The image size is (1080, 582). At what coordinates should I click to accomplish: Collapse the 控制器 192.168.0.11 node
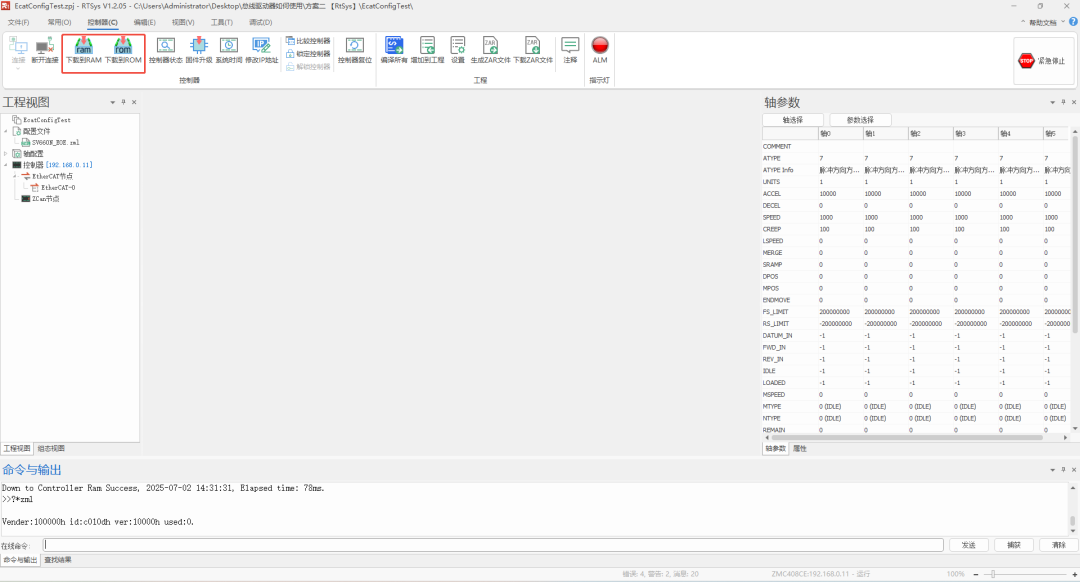(x=6, y=165)
